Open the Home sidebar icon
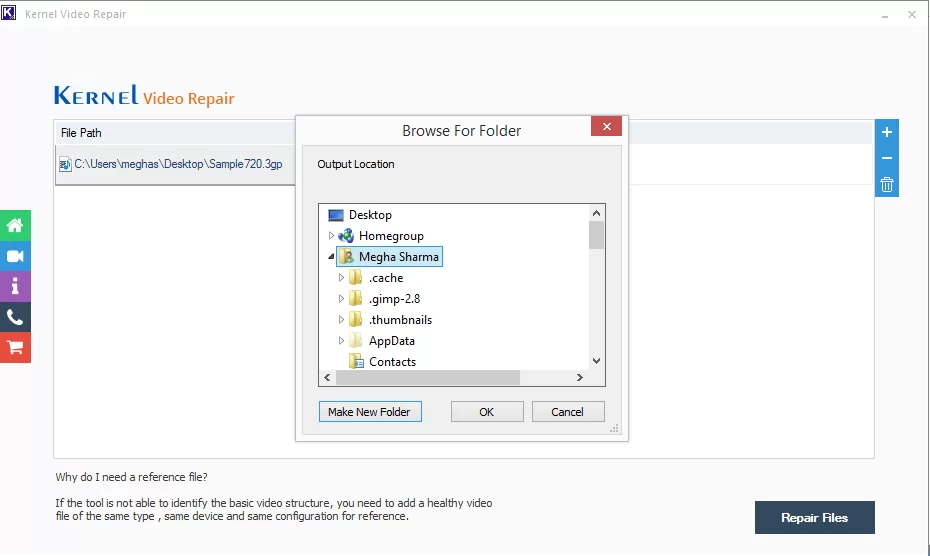The width and height of the screenshot is (930, 556). 15,225
